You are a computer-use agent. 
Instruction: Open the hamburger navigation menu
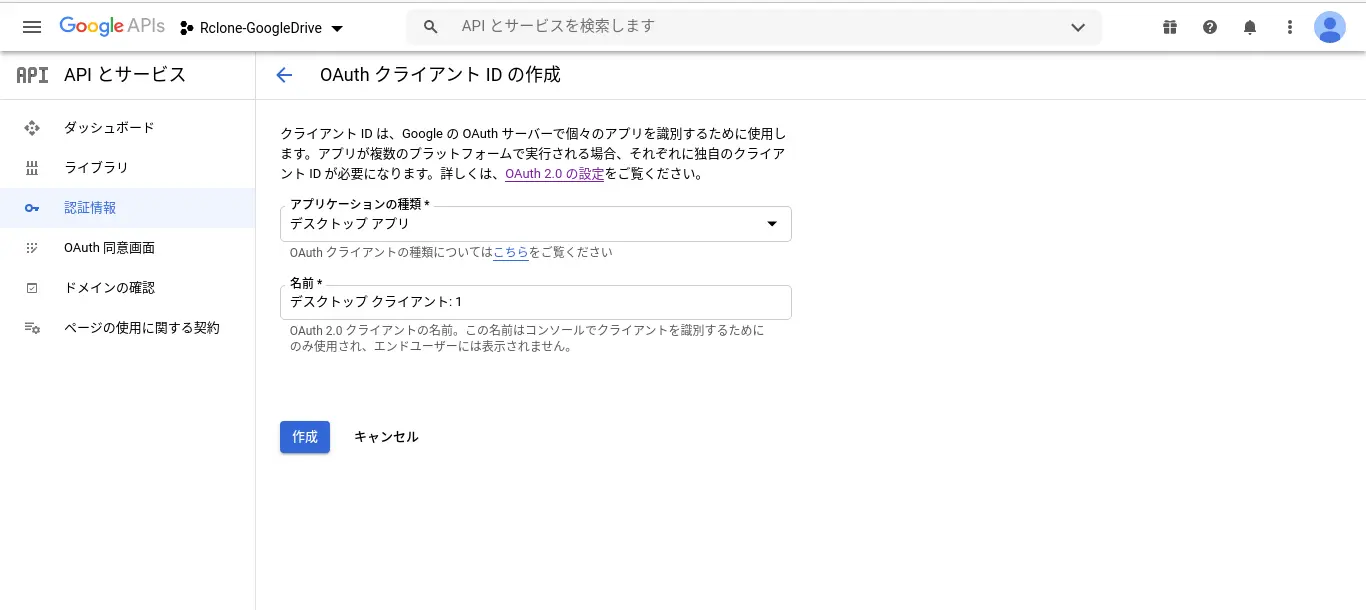(x=32, y=27)
